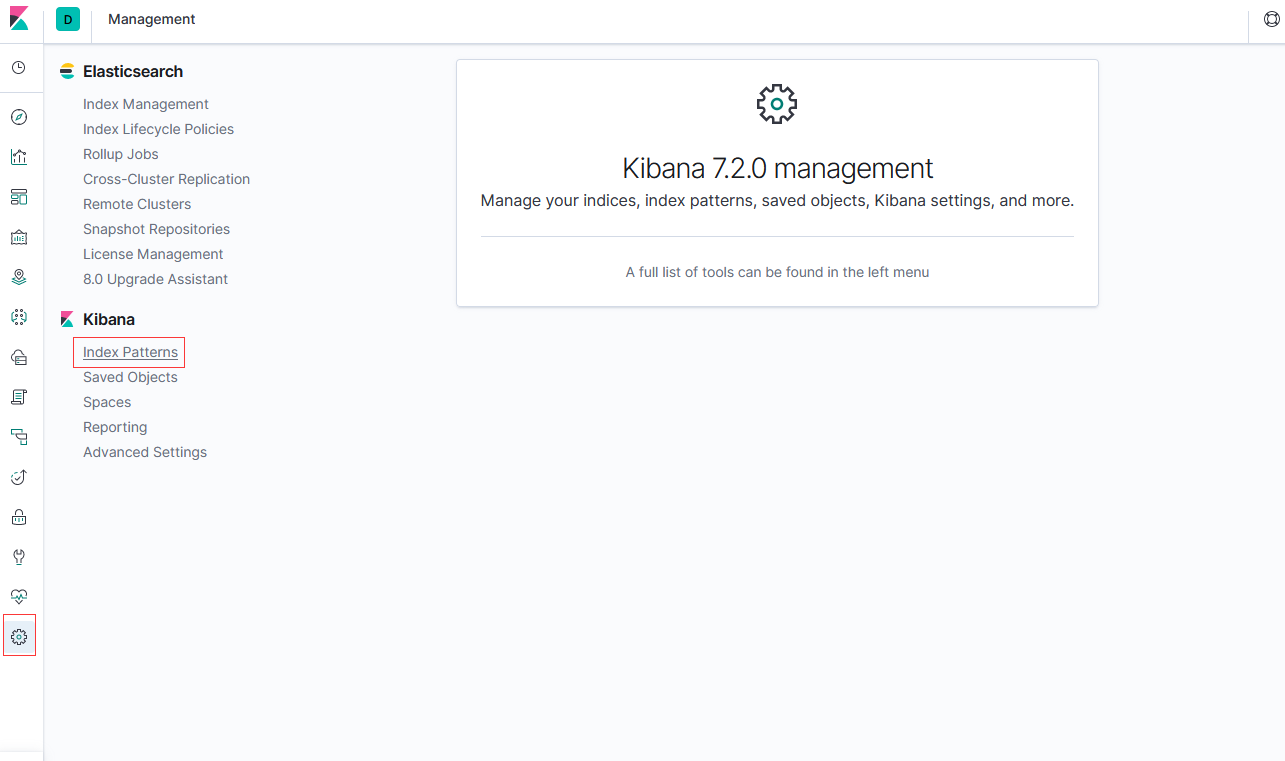The image size is (1285, 761).
Task: Open the 8.0 Upgrade Assistant
Action: click(155, 279)
